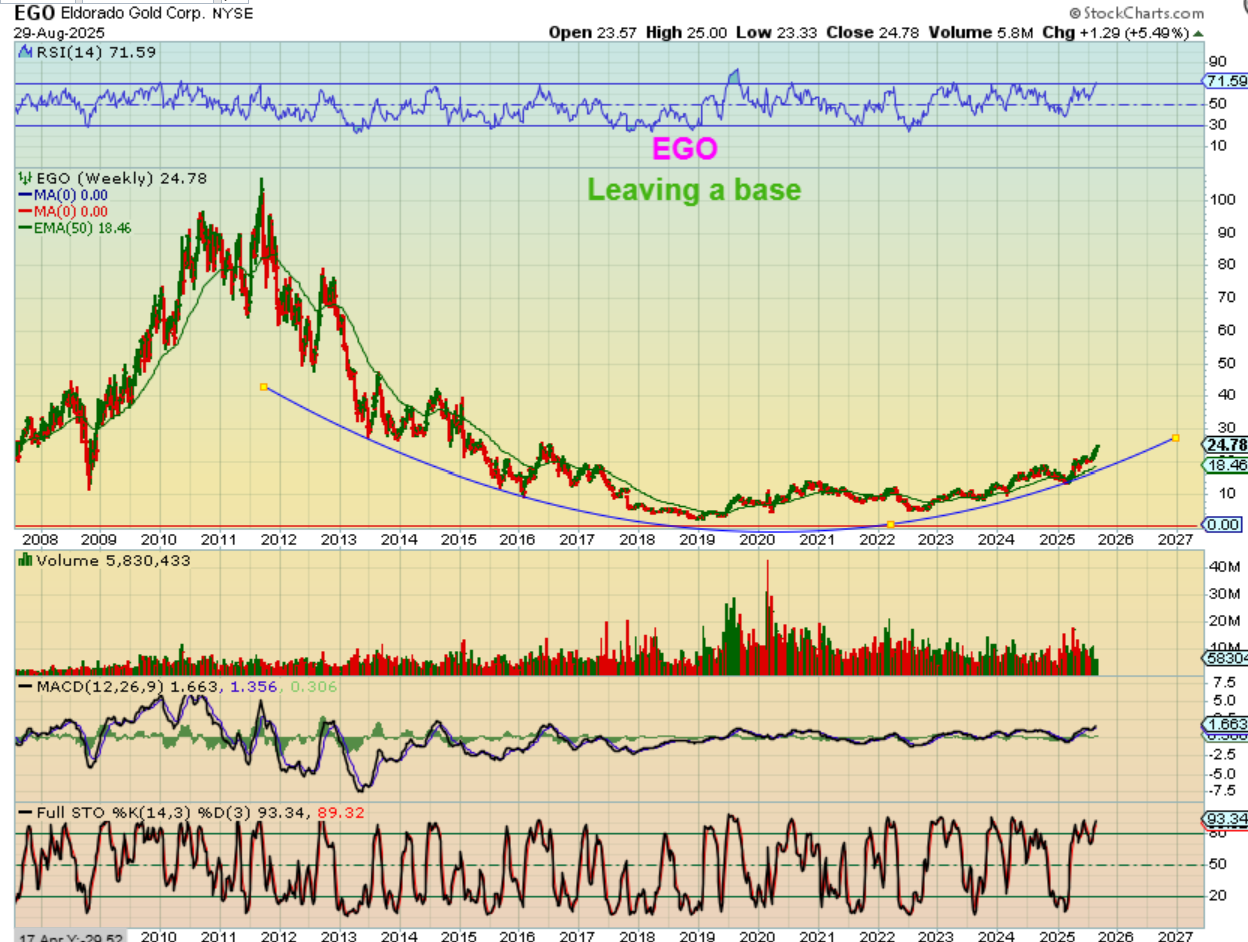The image size is (1248, 942).
Task: Click the copyright symbol before StockCharts.com
Action: pos(1075,13)
